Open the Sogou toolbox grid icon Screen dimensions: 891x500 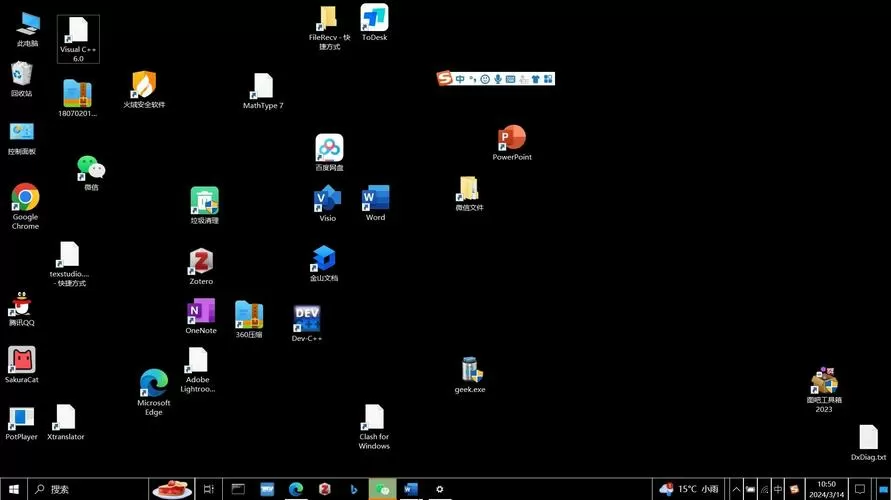pyautogui.click(x=548, y=79)
